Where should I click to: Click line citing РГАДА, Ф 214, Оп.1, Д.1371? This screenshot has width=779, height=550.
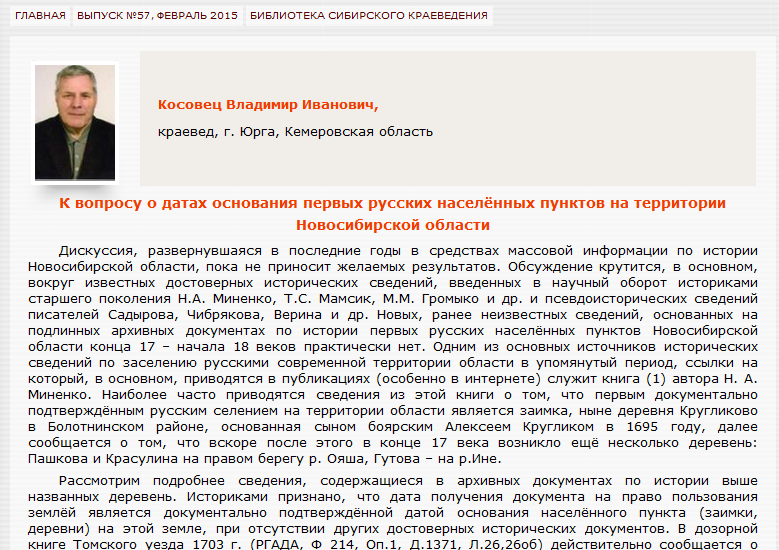(392, 544)
